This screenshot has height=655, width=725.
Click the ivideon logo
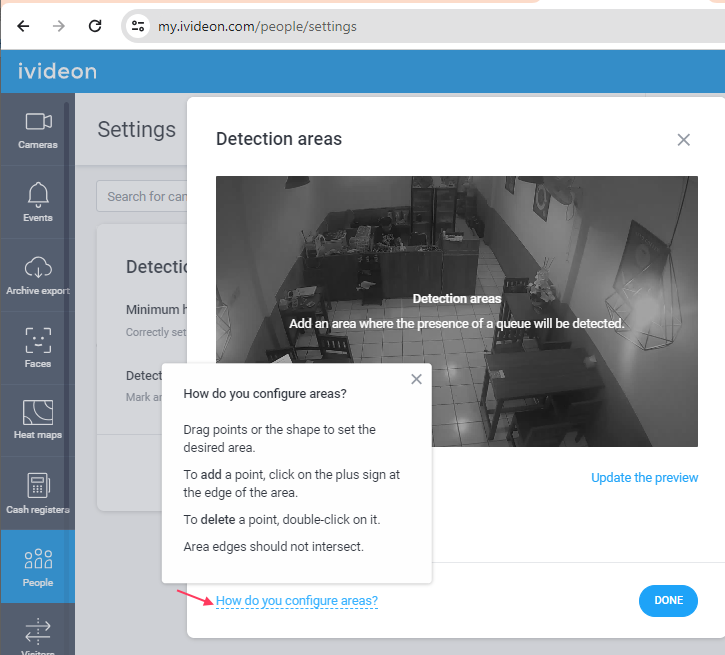58,72
